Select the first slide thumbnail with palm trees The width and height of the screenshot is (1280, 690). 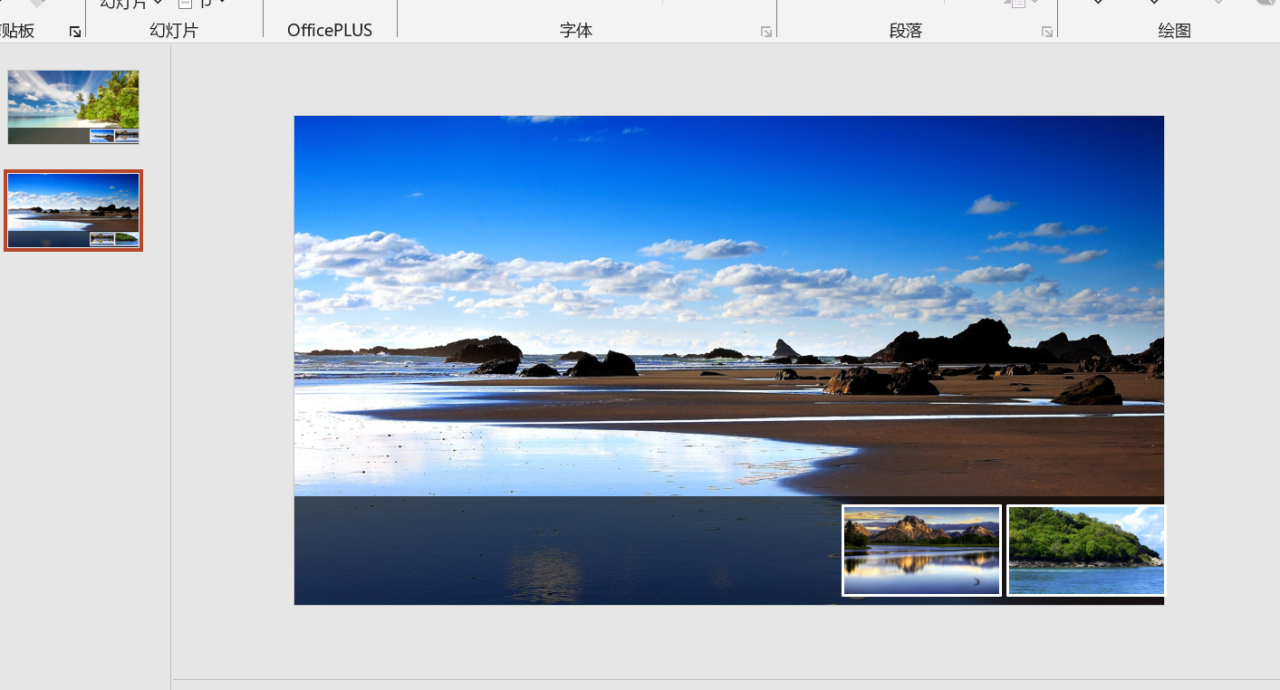click(73, 107)
